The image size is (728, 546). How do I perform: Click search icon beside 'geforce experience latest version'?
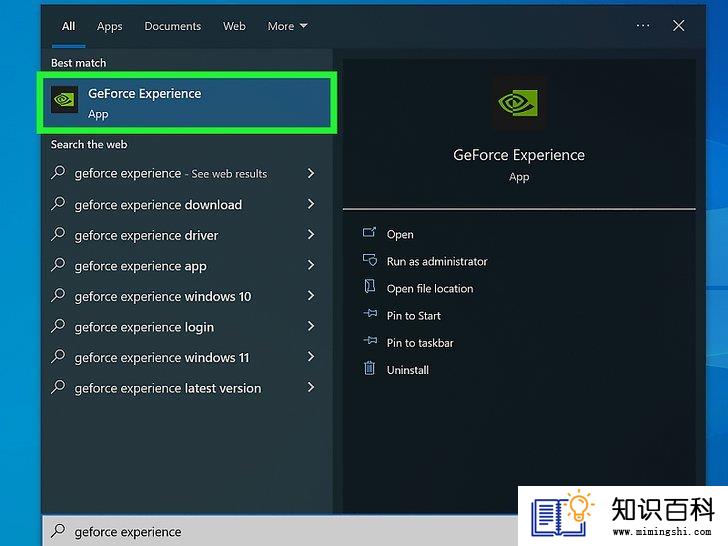tap(58, 387)
